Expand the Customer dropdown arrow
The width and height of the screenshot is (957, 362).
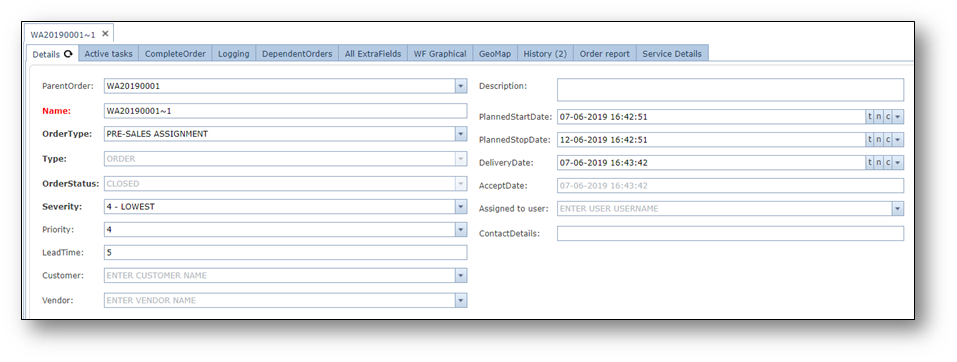pos(461,276)
